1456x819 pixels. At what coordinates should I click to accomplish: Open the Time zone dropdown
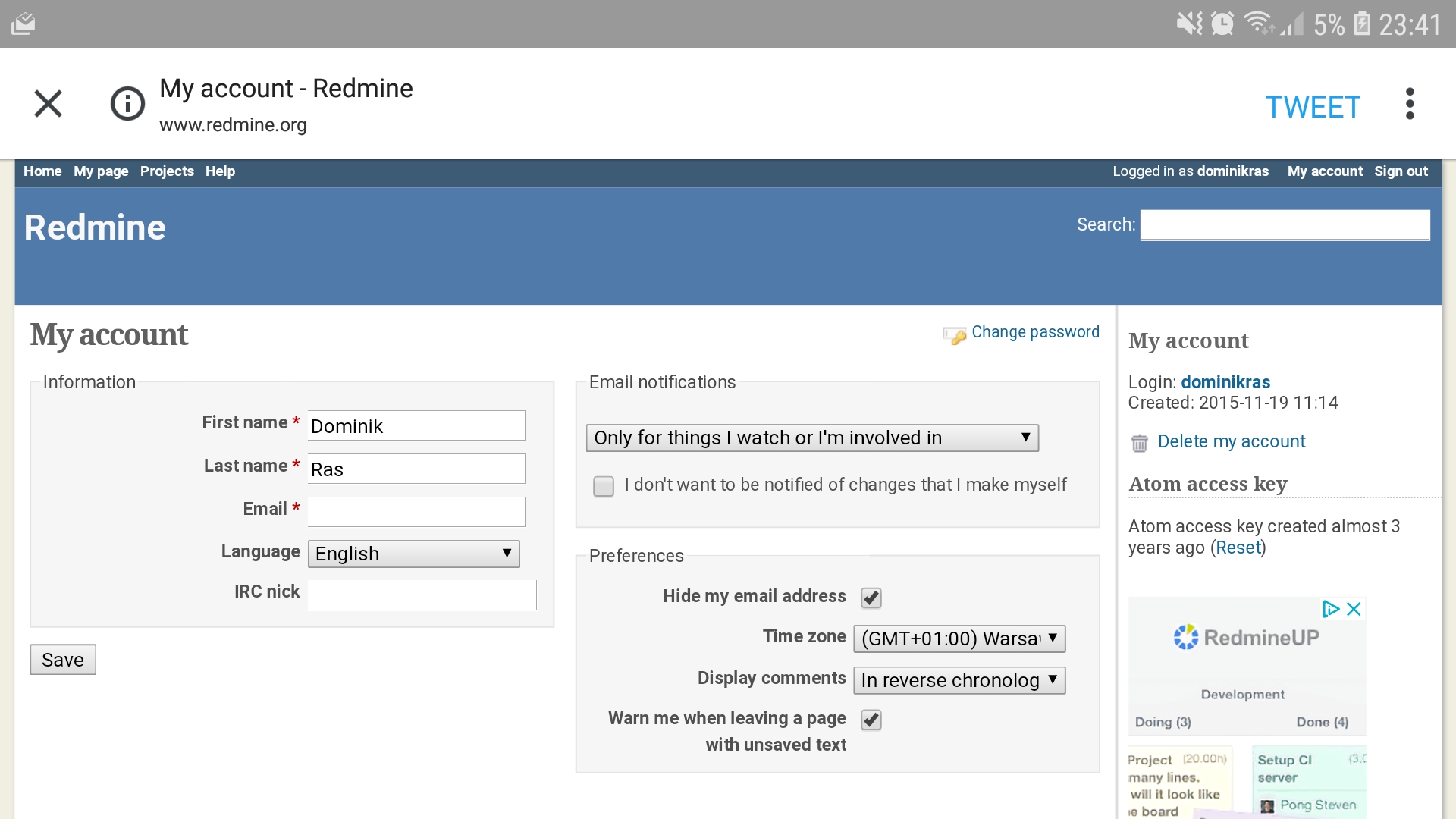tap(959, 639)
